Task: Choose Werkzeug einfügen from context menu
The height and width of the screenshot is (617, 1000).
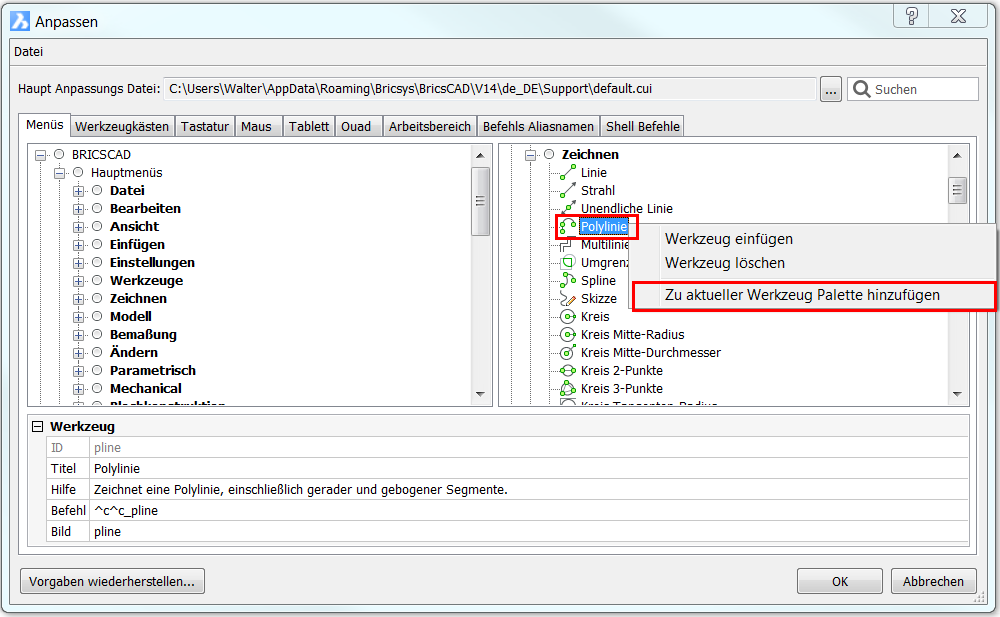Action: 729,239
